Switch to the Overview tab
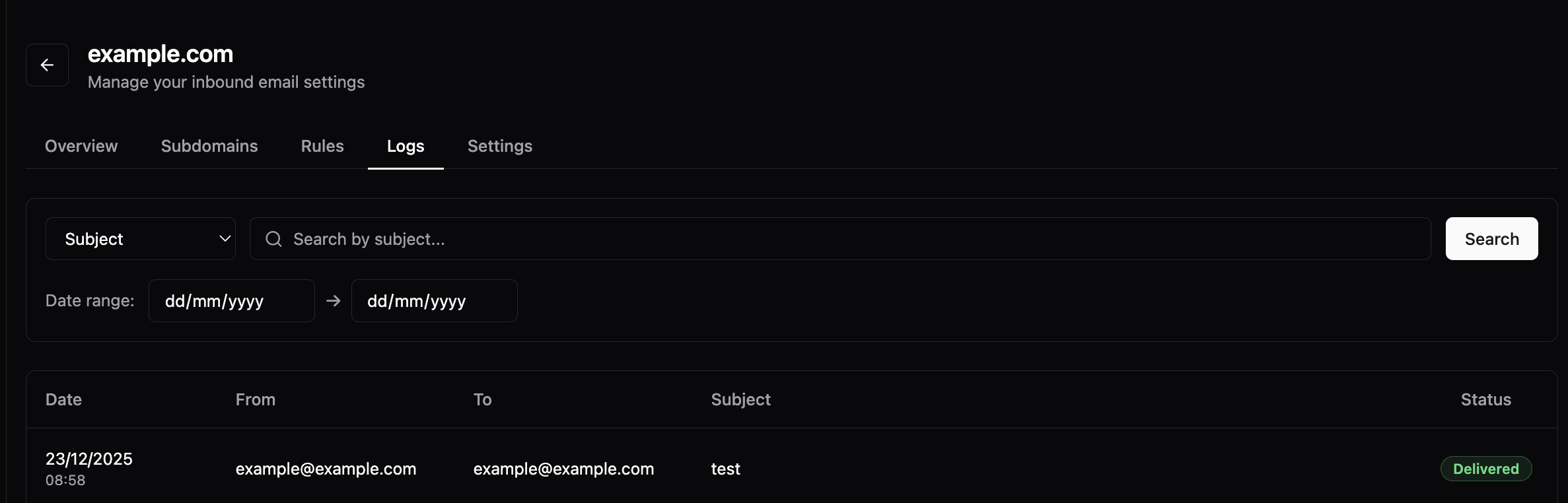The width and height of the screenshot is (1568, 503). pyautogui.click(x=81, y=146)
